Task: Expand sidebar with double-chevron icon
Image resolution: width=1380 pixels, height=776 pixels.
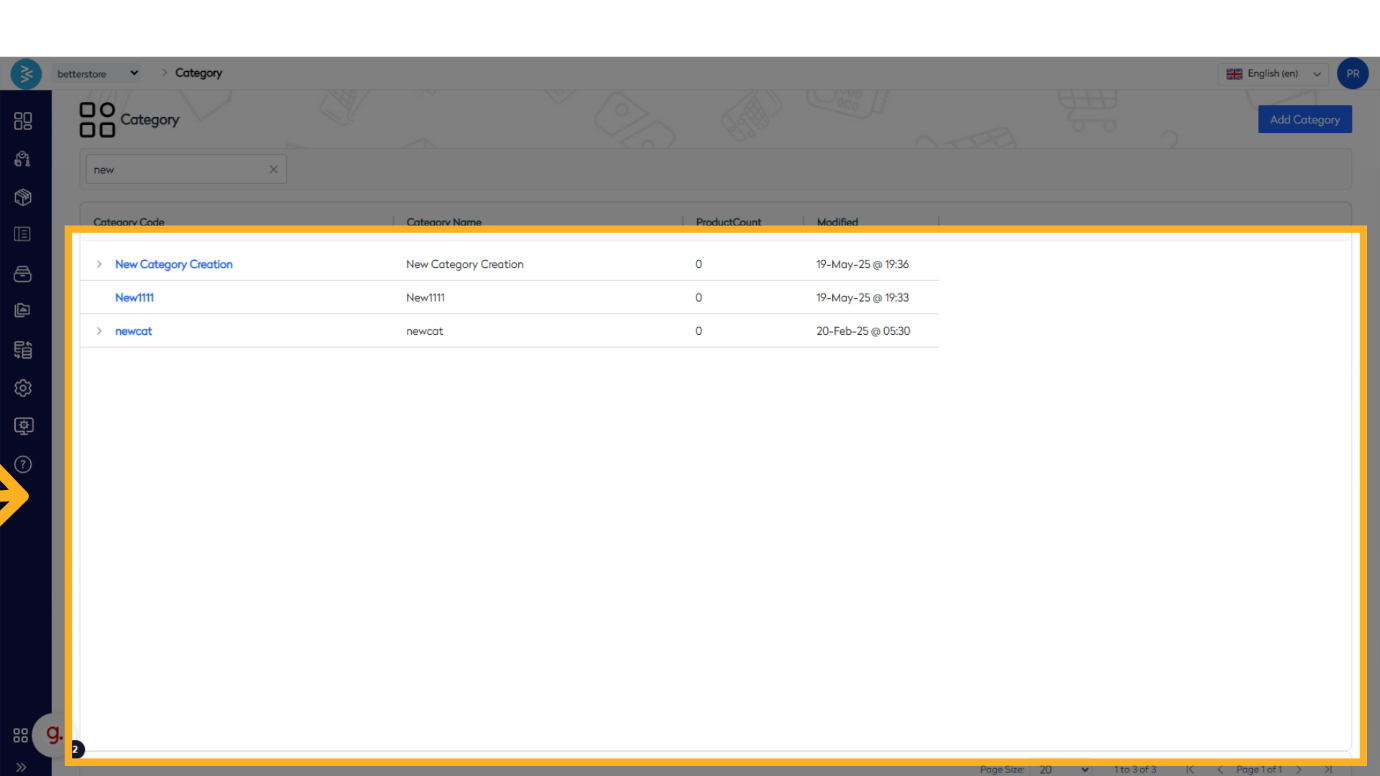Action: [21, 767]
